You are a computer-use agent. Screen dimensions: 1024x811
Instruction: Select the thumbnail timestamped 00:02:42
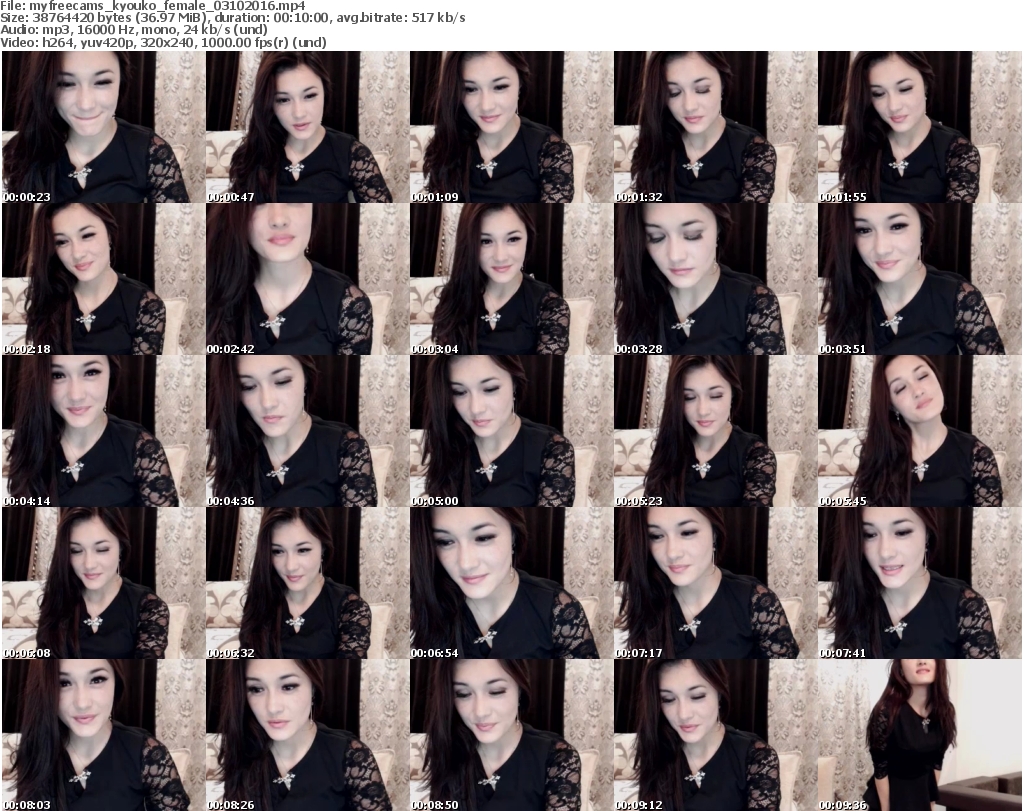(x=308, y=279)
